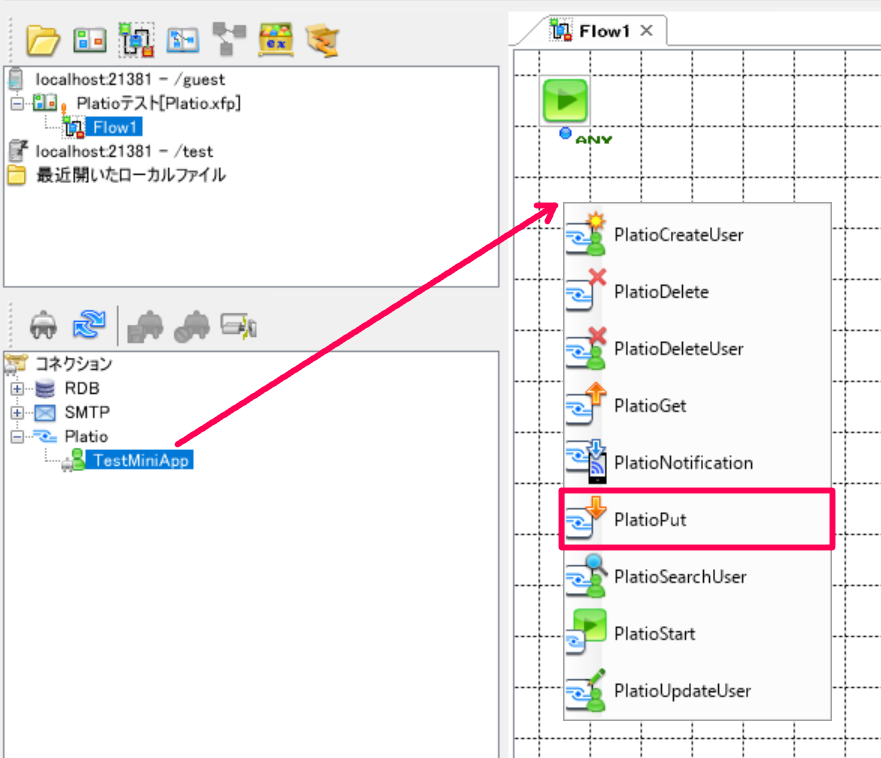Collapse the Platioテスト[Platio.xfp] project node

click(17, 103)
